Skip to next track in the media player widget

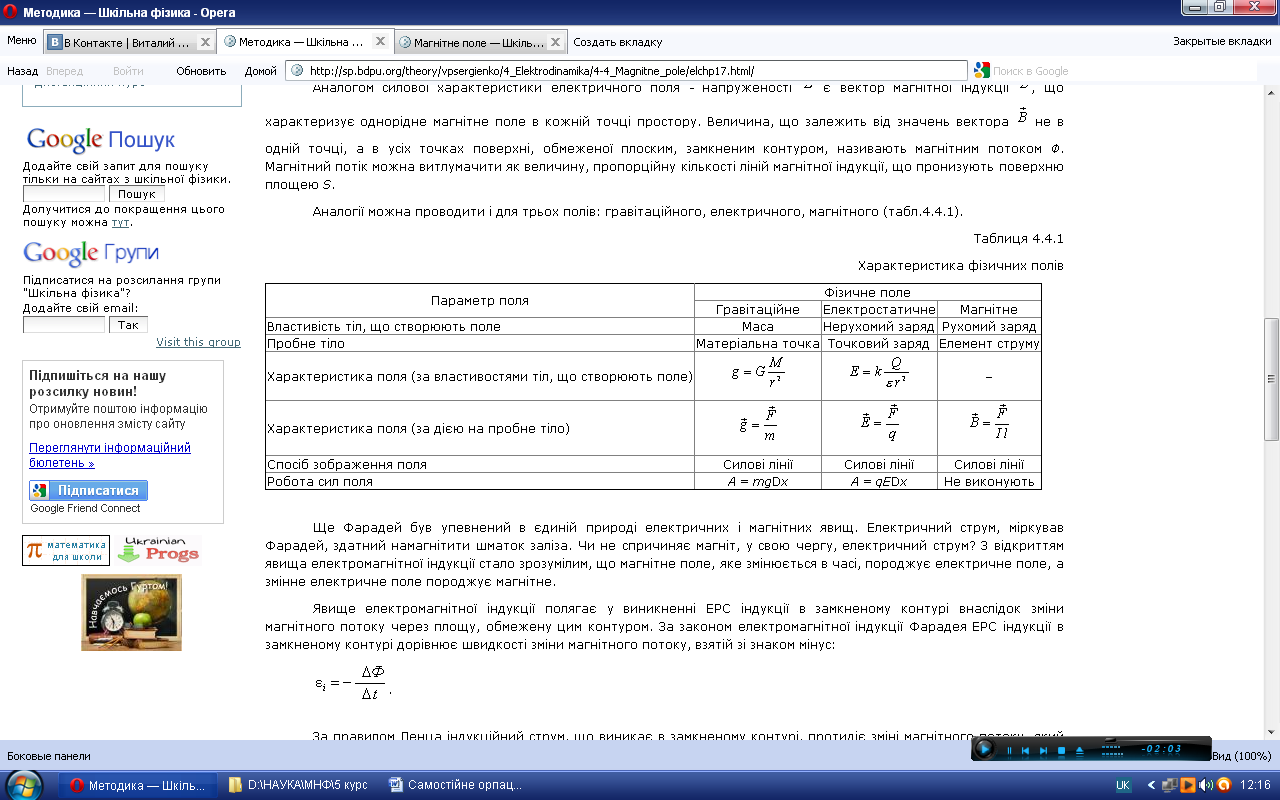pyautogui.click(x=1043, y=750)
